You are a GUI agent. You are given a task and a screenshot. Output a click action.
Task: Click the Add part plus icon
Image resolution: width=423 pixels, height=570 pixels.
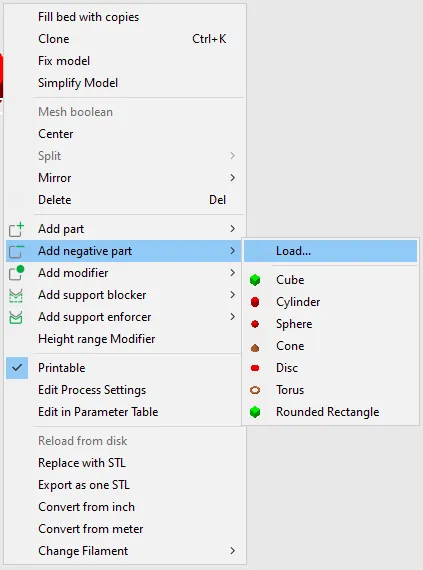tap(16, 229)
